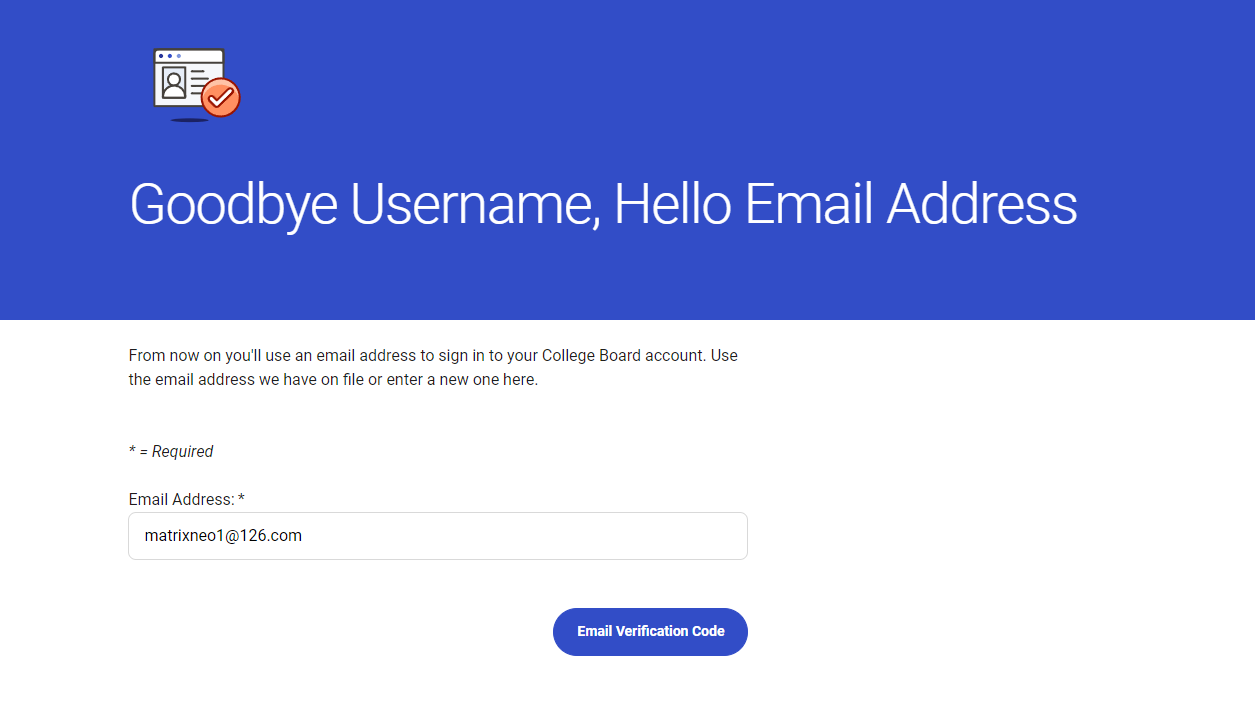
Task: Click the word "Hello" in the heading
Action: tap(672, 204)
